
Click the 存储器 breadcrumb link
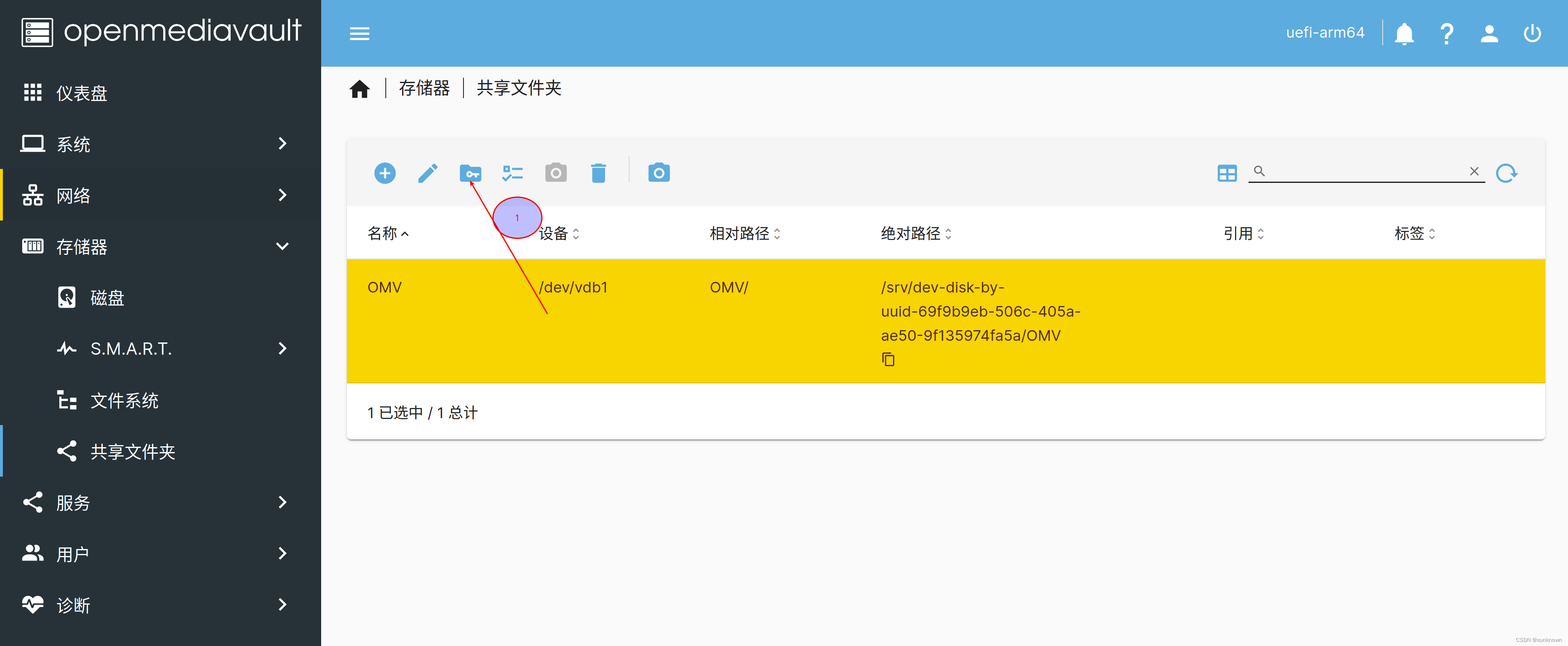pyautogui.click(x=424, y=88)
